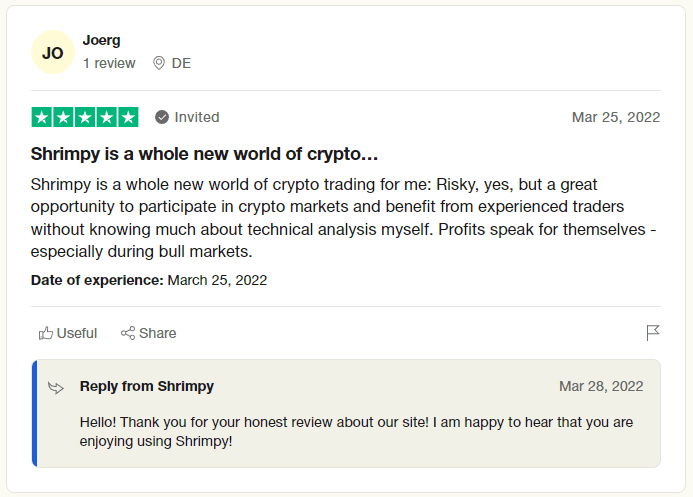The image size is (693, 497).
Task: Open review titled Shrimpy is a whole new world
Action: [204, 154]
